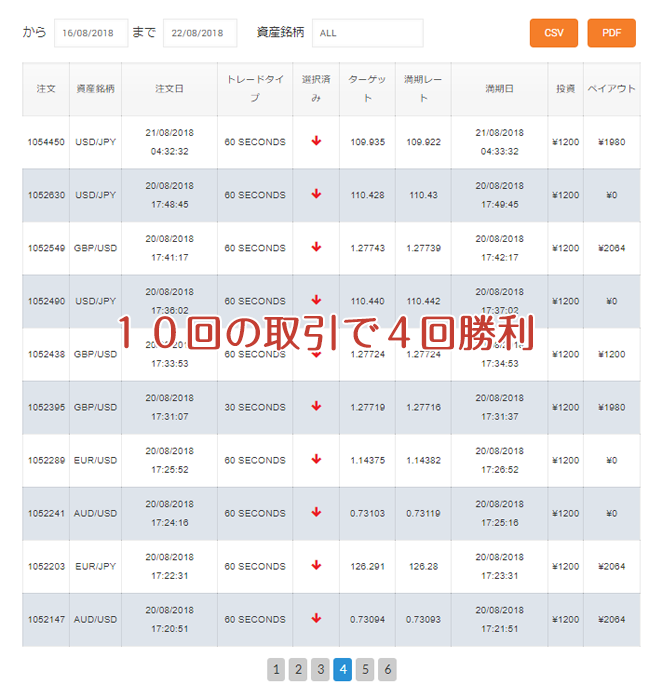This screenshot has width=660, height=700.
Task: Click payout ¥1980 in order 1054450 row
Action: click(611, 142)
